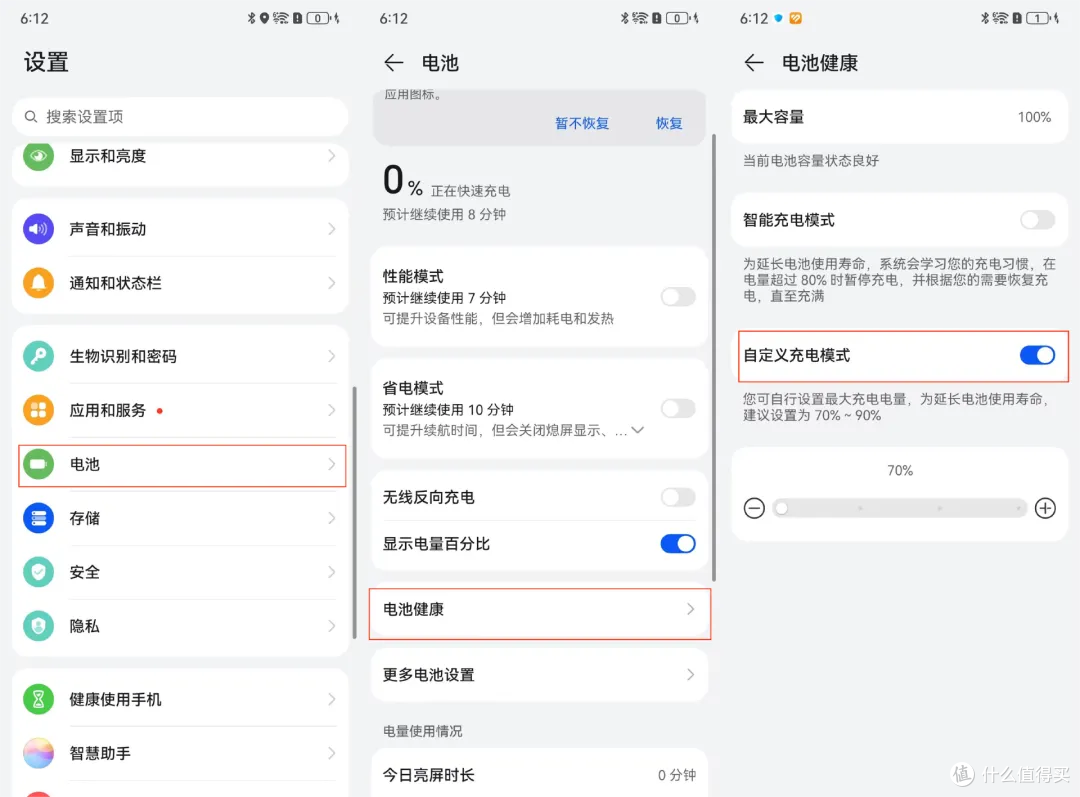Tap the security shield icon
Screen dimensions: 1080x797
[x=38, y=572]
